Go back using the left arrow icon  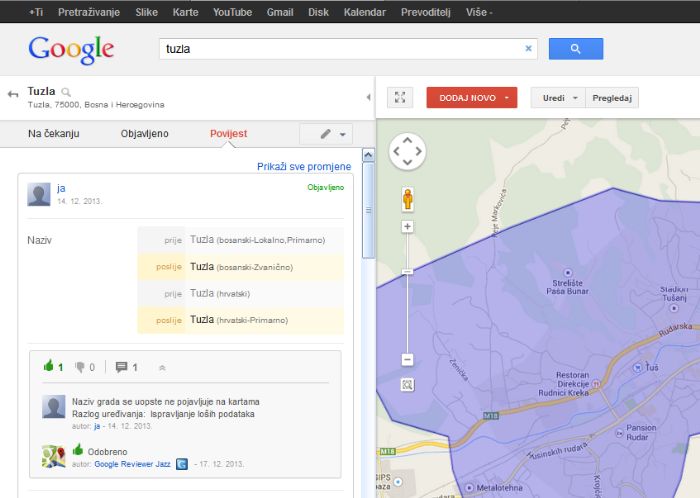coord(13,94)
